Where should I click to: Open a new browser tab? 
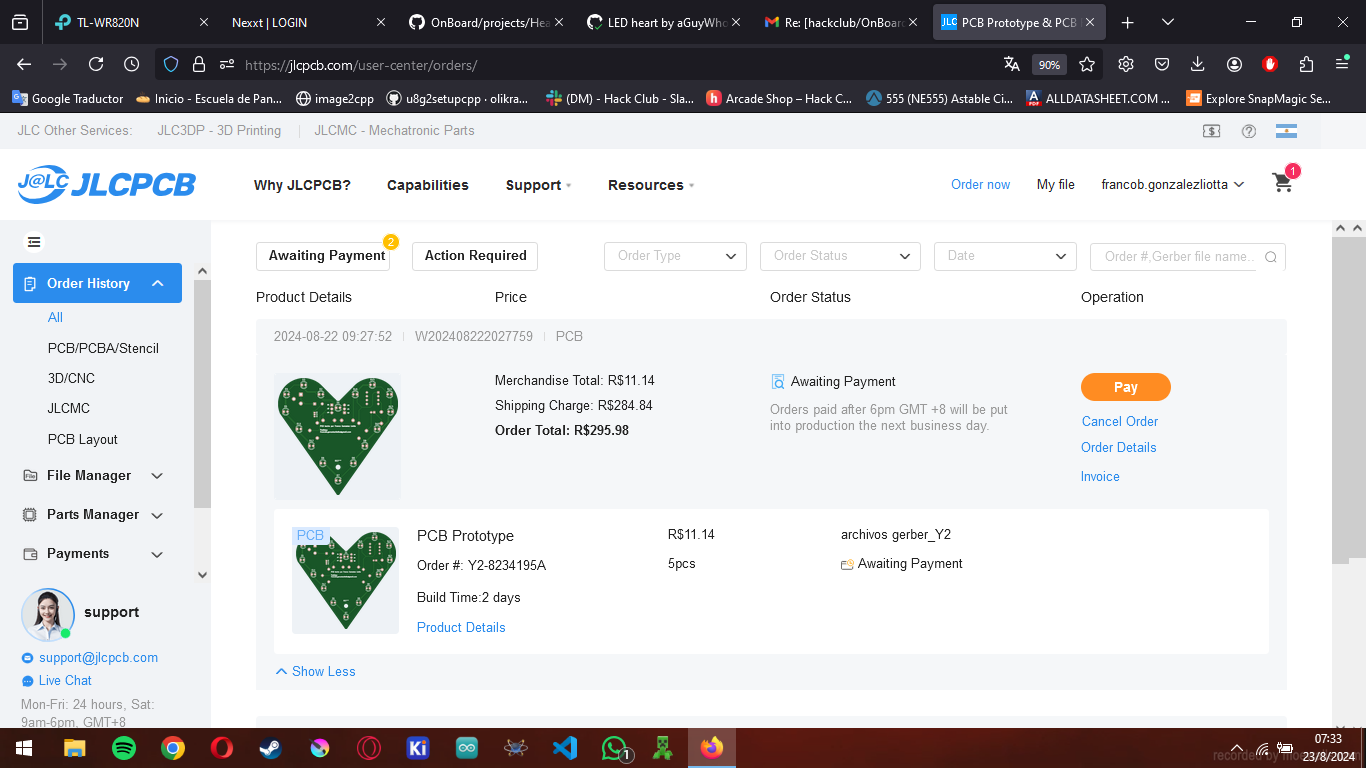pyautogui.click(x=1128, y=22)
